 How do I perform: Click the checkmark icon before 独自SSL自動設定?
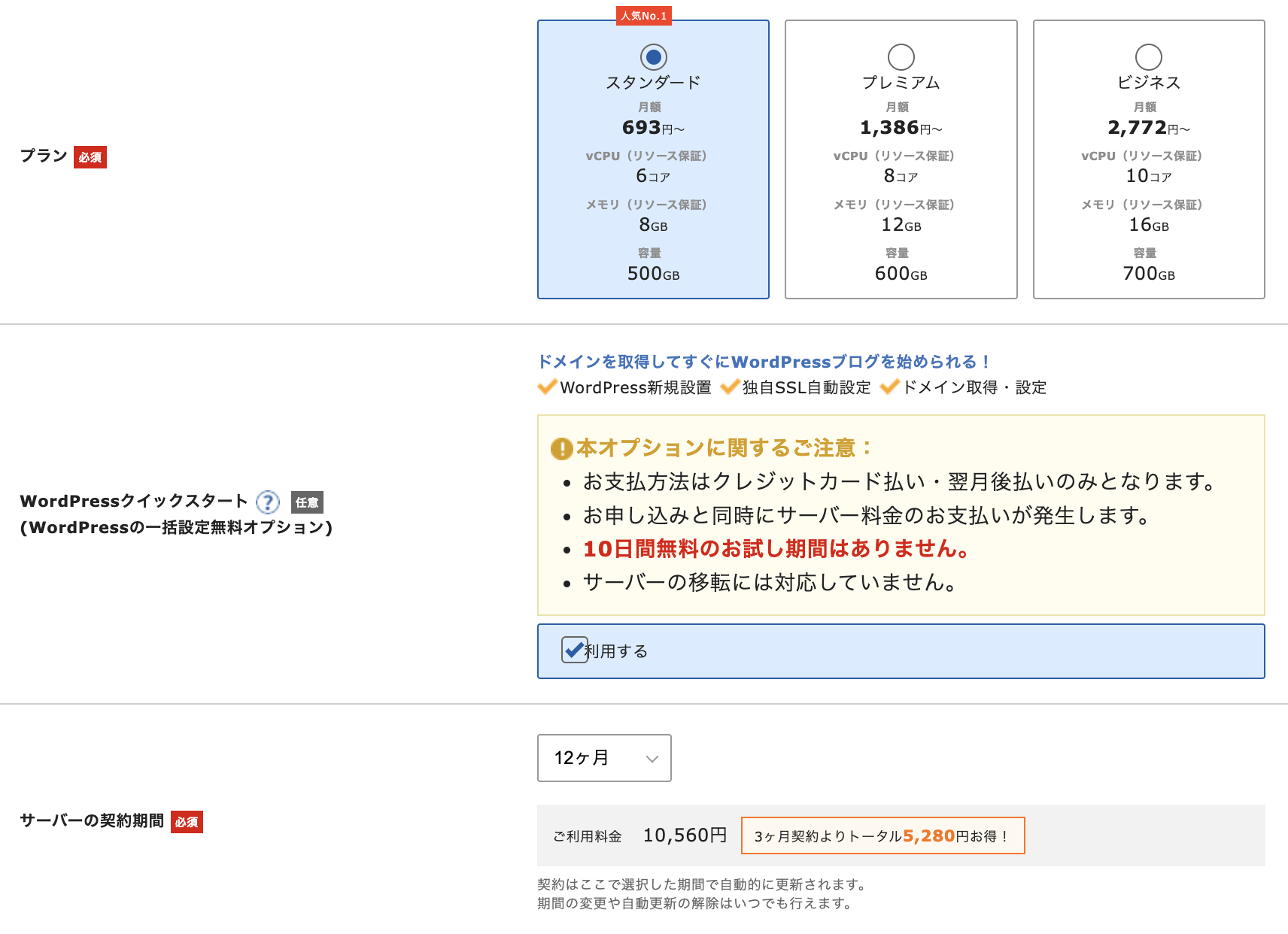730,387
